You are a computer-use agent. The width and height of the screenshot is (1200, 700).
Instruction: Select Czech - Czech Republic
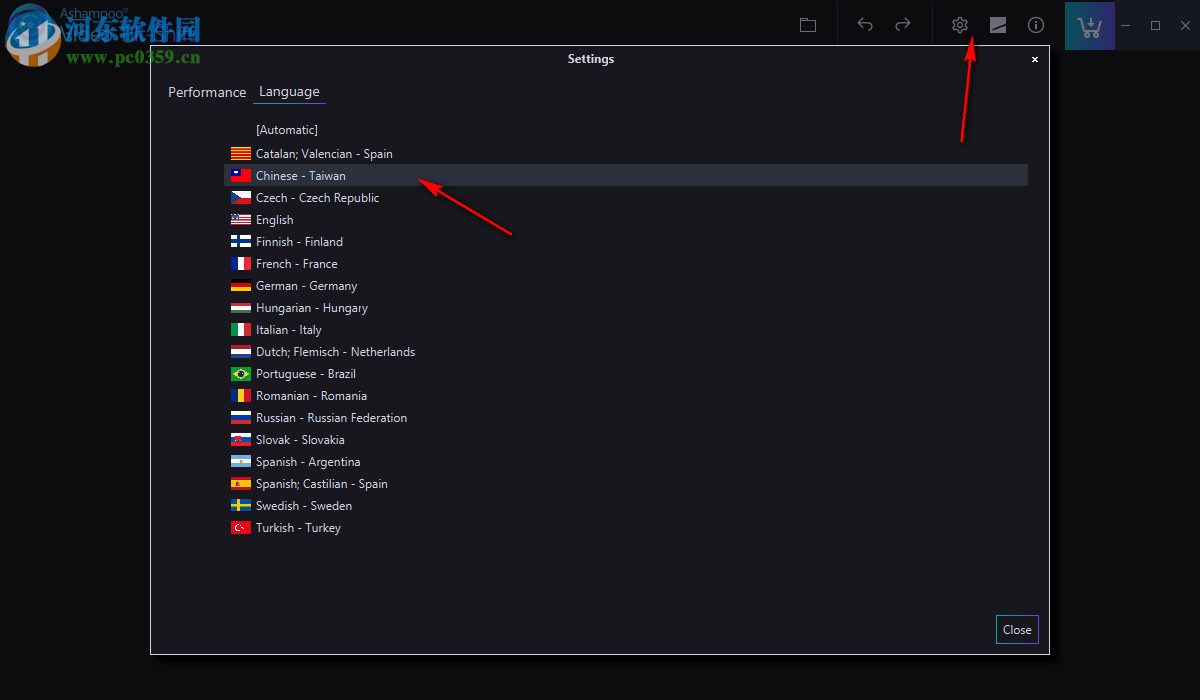[x=626, y=198]
